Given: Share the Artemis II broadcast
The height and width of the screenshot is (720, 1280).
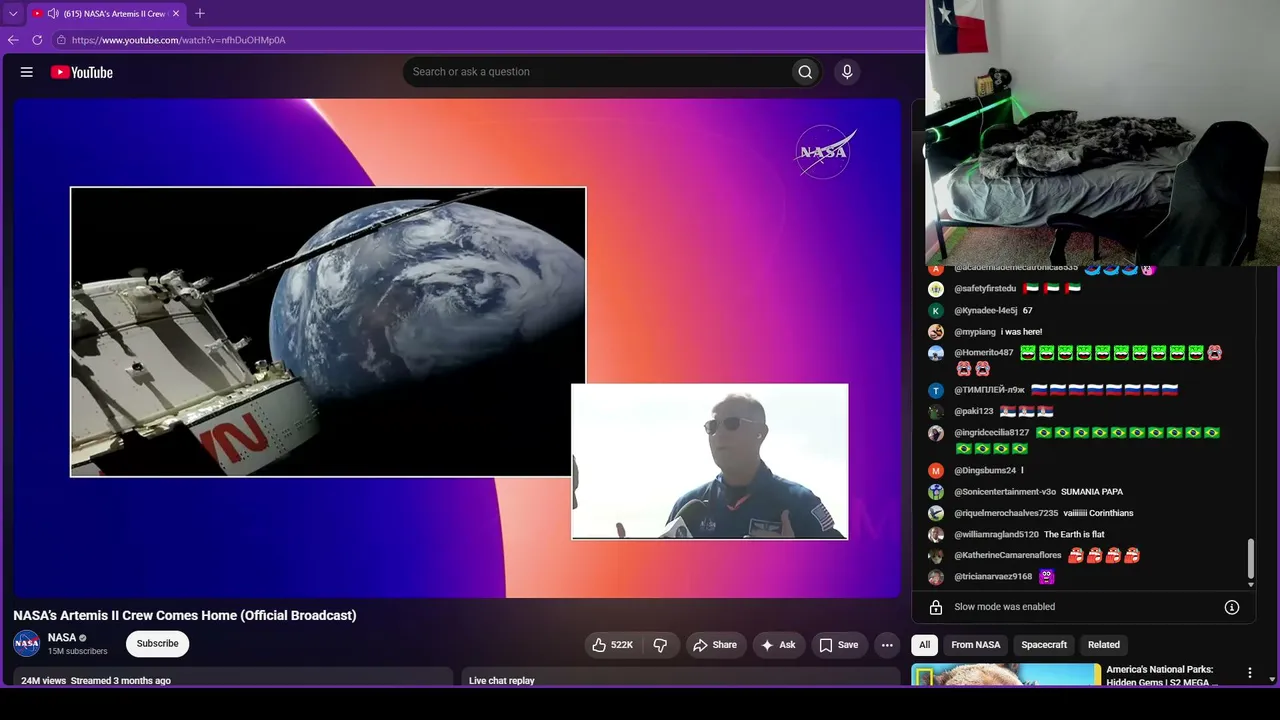Looking at the screenshot, I should 715,645.
